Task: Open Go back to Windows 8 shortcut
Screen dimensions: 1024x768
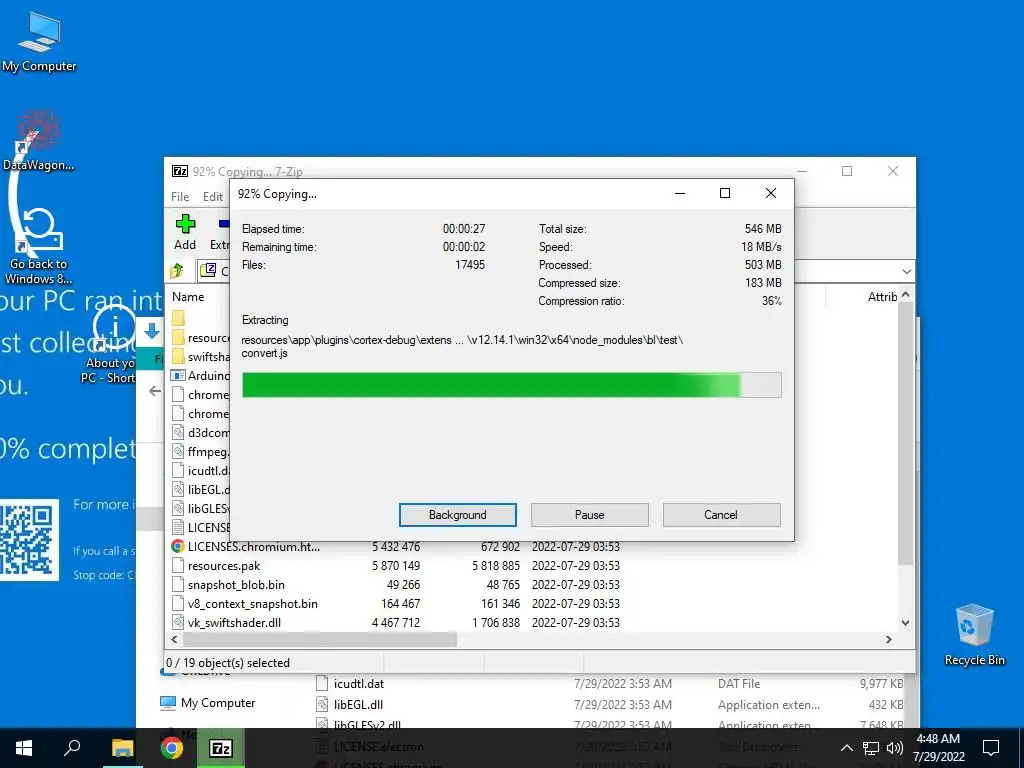Action: pos(39,247)
